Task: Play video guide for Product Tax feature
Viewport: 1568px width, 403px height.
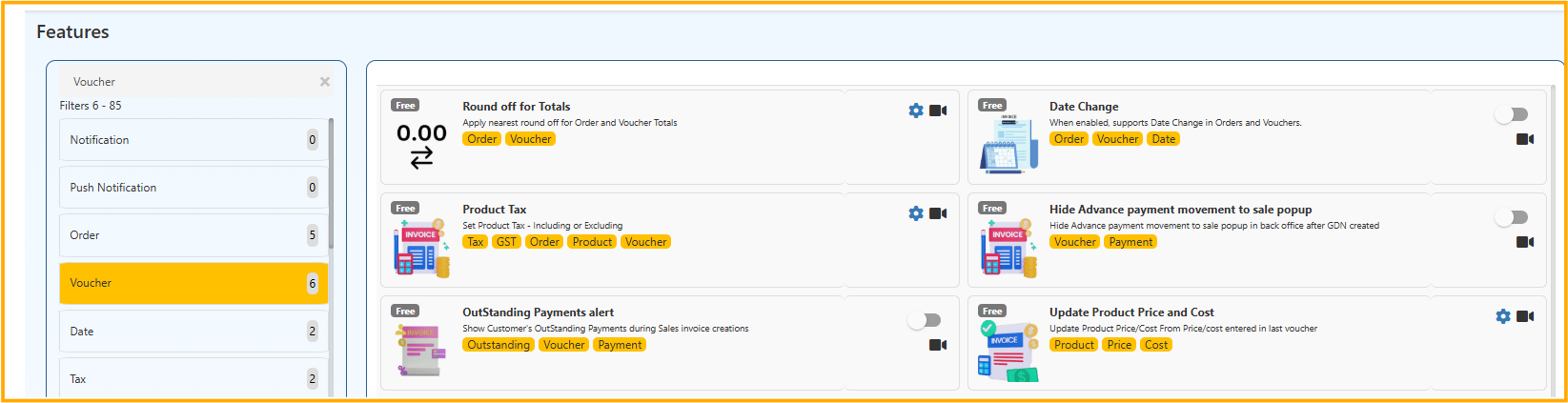Action: 938,213
